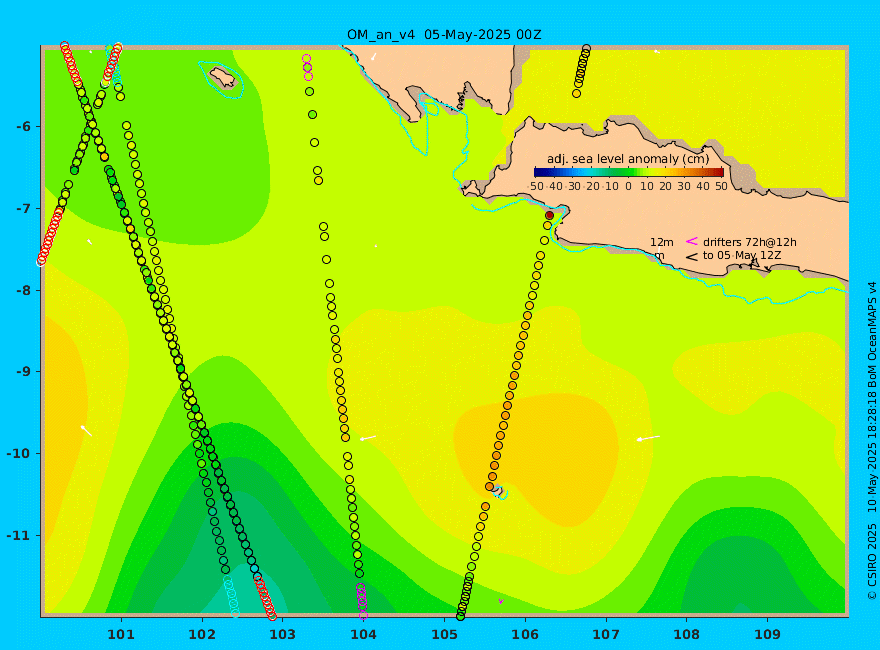Image resolution: width=880 pixels, height=650 pixels.
Task: Click the -11 latitude axis label
Action: pos(18,535)
